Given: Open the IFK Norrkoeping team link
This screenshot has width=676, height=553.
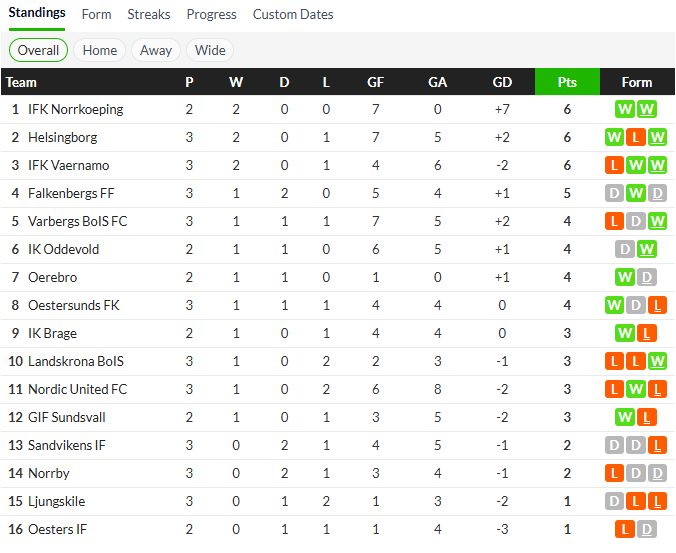Looking at the screenshot, I should (x=76, y=109).
